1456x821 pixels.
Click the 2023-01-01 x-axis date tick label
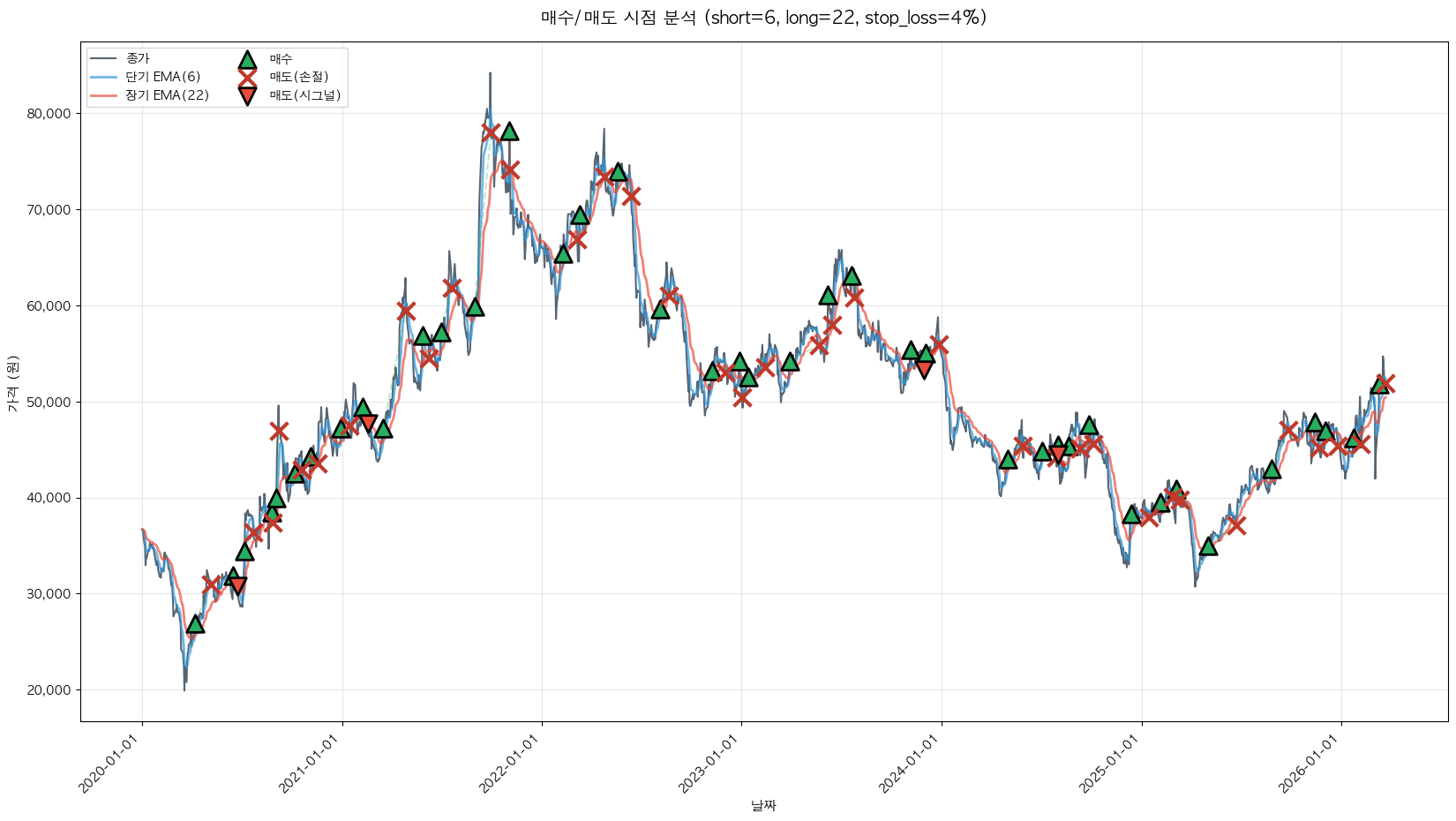click(x=711, y=763)
